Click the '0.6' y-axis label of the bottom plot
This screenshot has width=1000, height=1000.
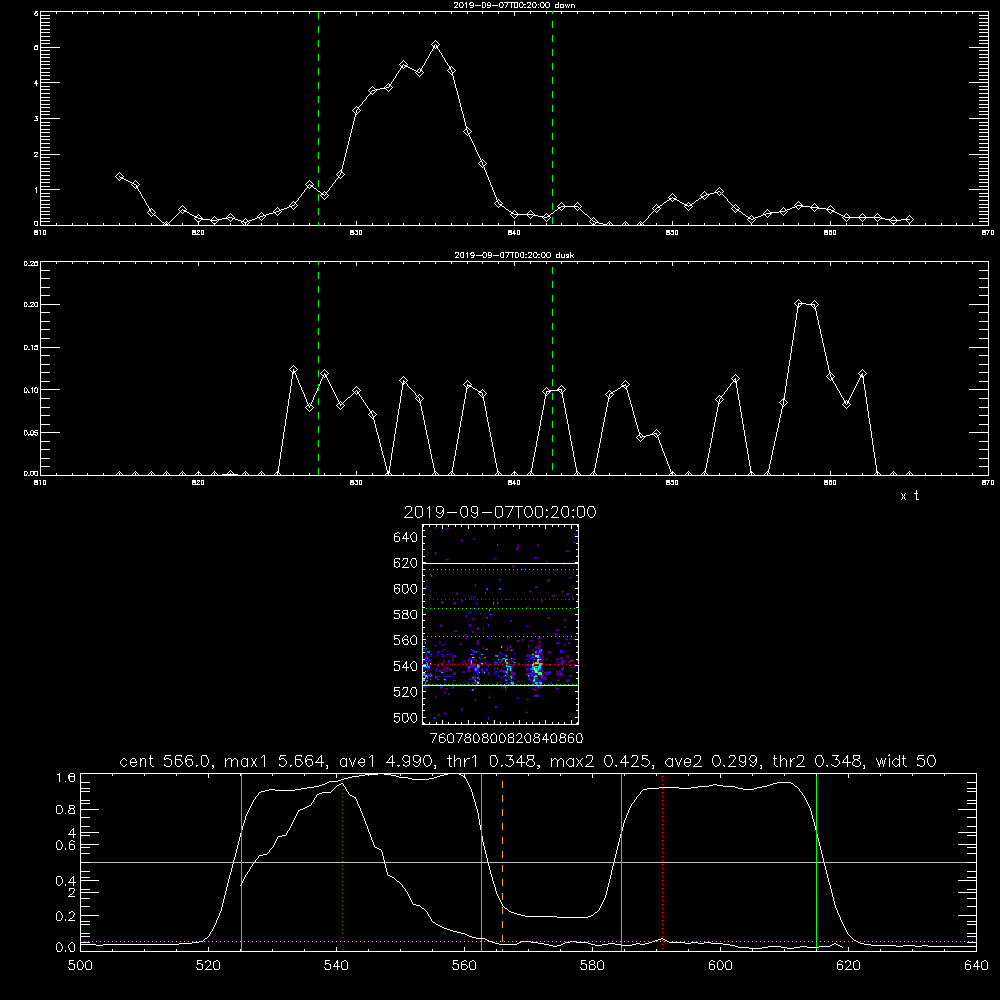pyautogui.click(x=66, y=846)
